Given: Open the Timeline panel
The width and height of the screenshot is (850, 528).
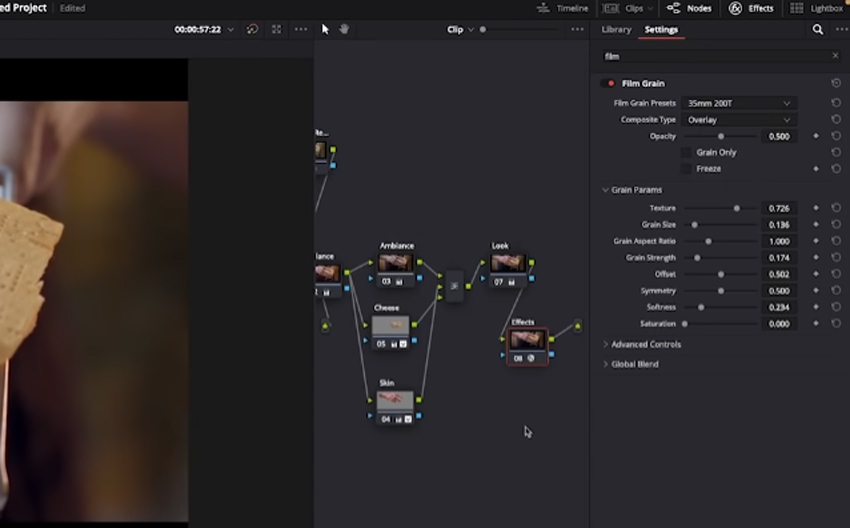Looking at the screenshot, I should click(x=562, y=8).
